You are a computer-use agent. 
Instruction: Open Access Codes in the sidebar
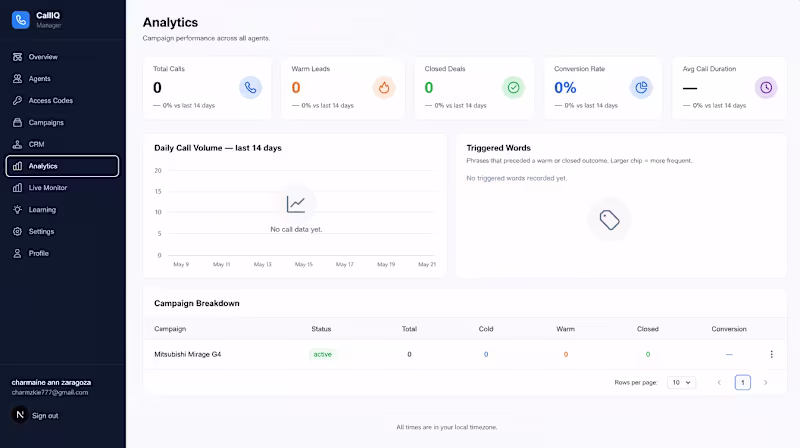[x=62, y=101]
